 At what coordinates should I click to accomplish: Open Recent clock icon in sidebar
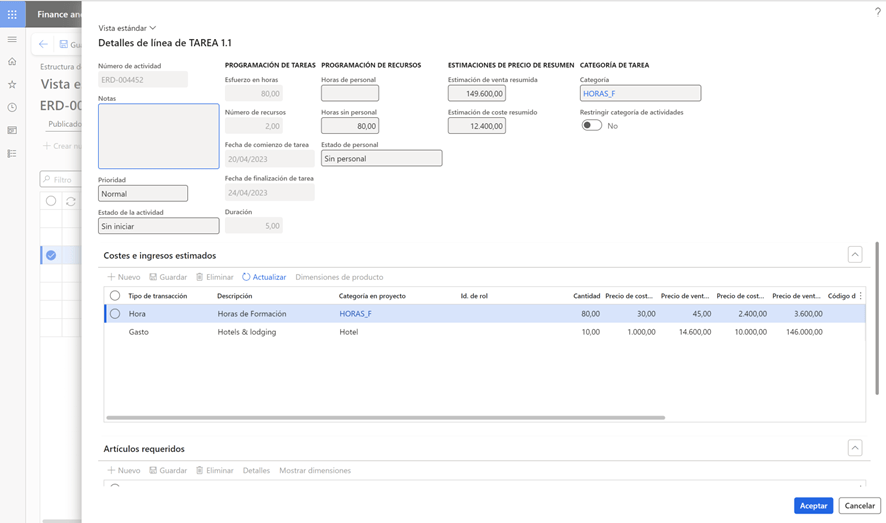click(12, 108)
